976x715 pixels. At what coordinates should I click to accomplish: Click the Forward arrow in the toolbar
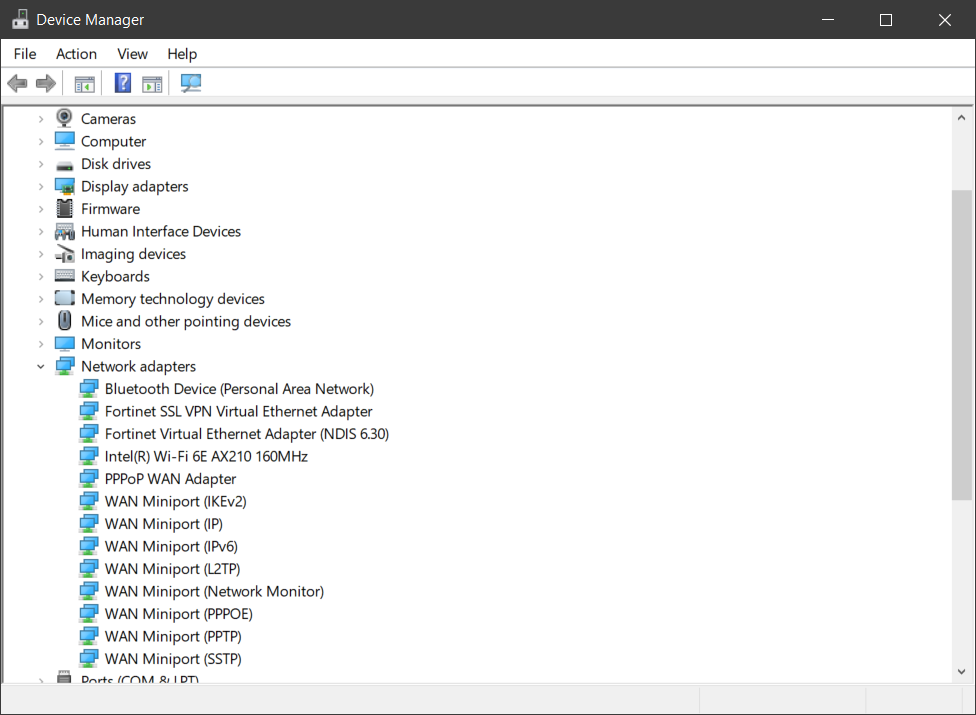click(x=46, y=84)
